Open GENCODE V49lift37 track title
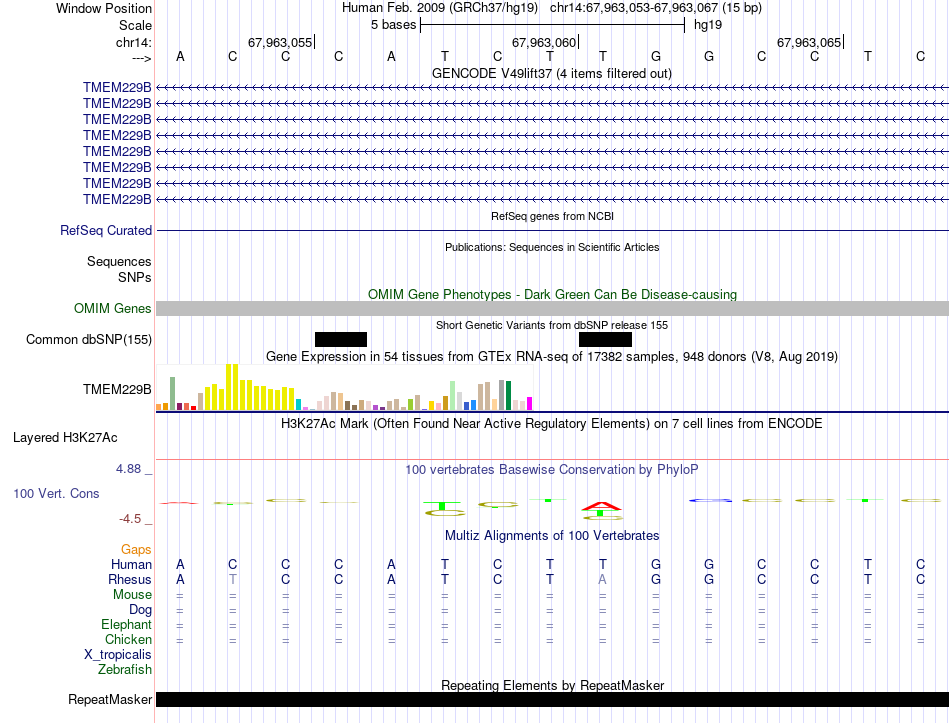950x723 pixels. (552, 73)
